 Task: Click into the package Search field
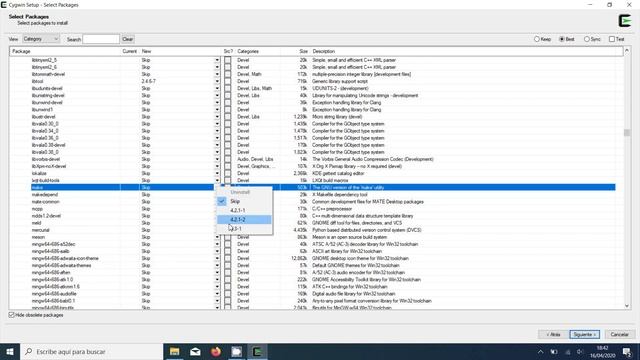tap(101, 39)
